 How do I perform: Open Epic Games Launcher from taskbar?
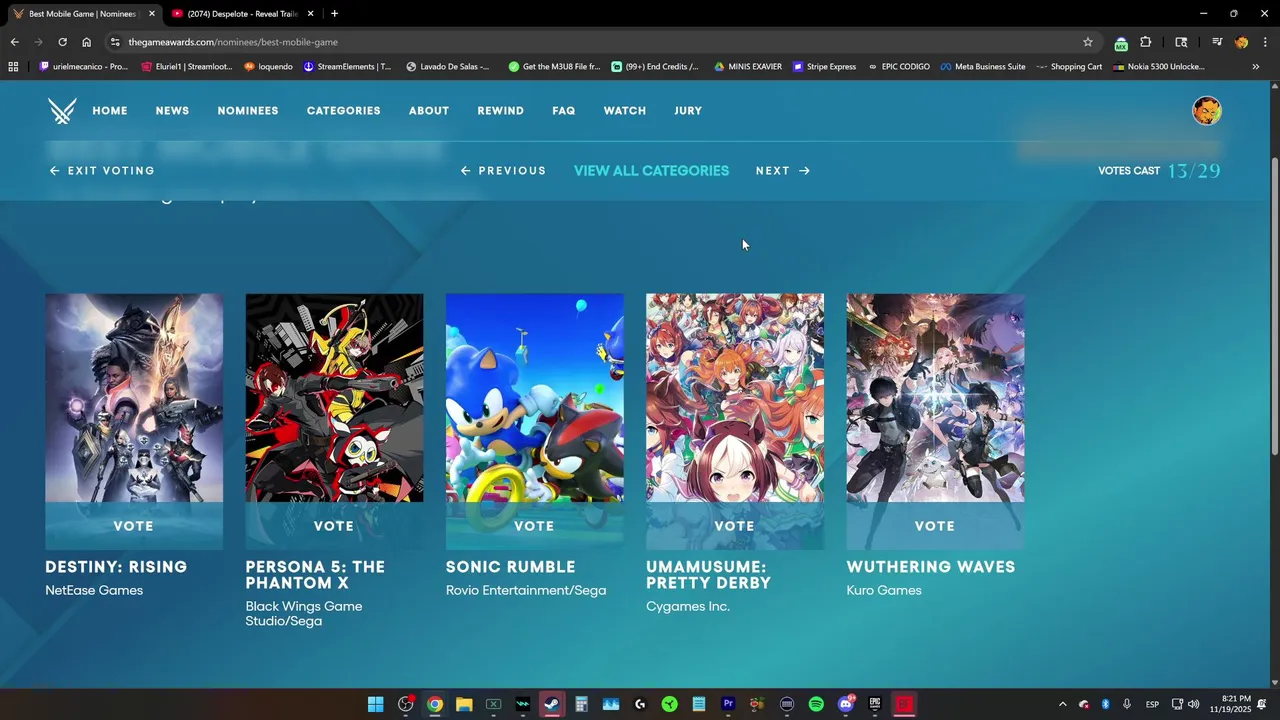[875, 704]
